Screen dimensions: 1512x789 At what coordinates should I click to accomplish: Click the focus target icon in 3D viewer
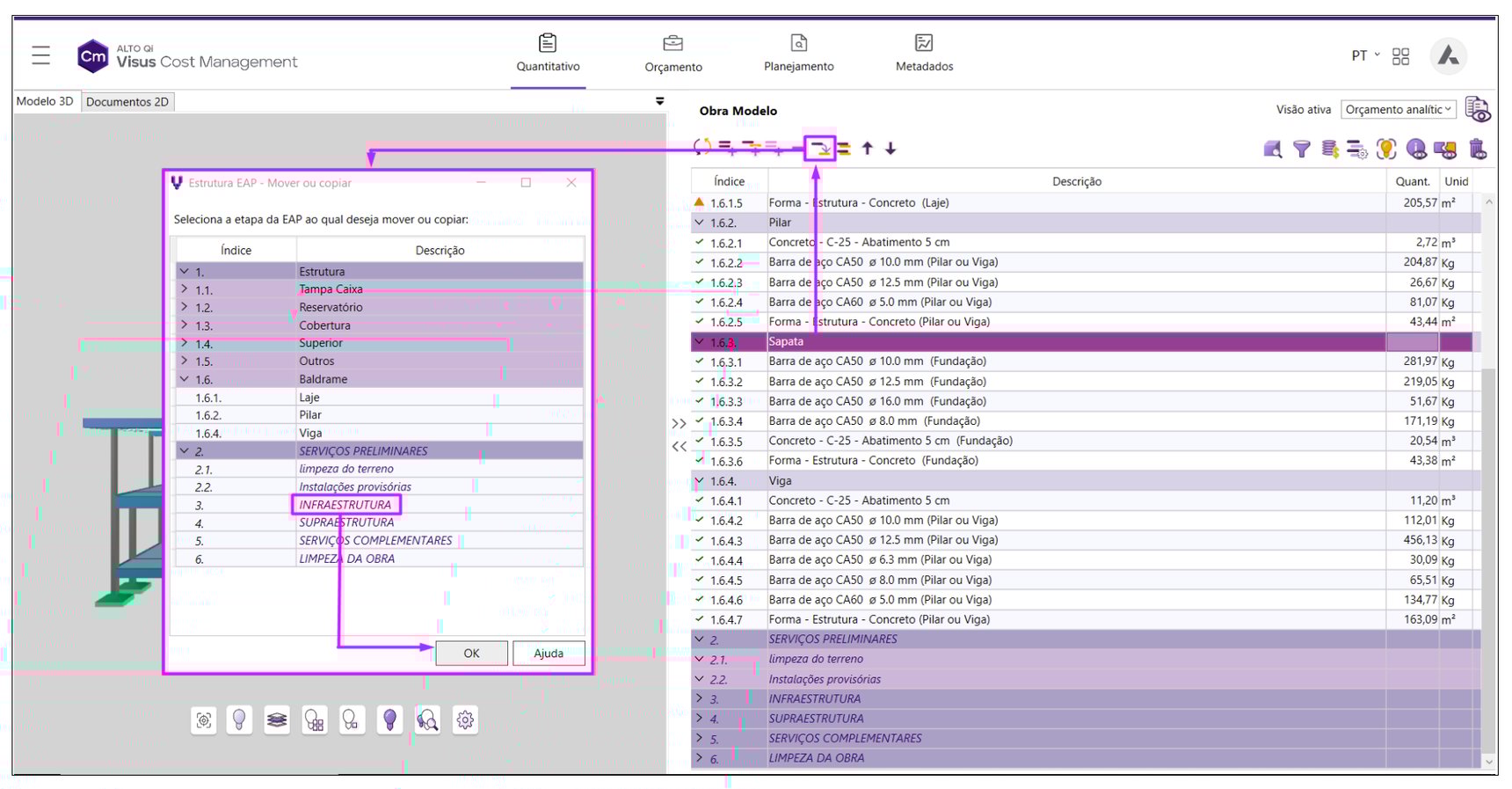tap(204, 720)
